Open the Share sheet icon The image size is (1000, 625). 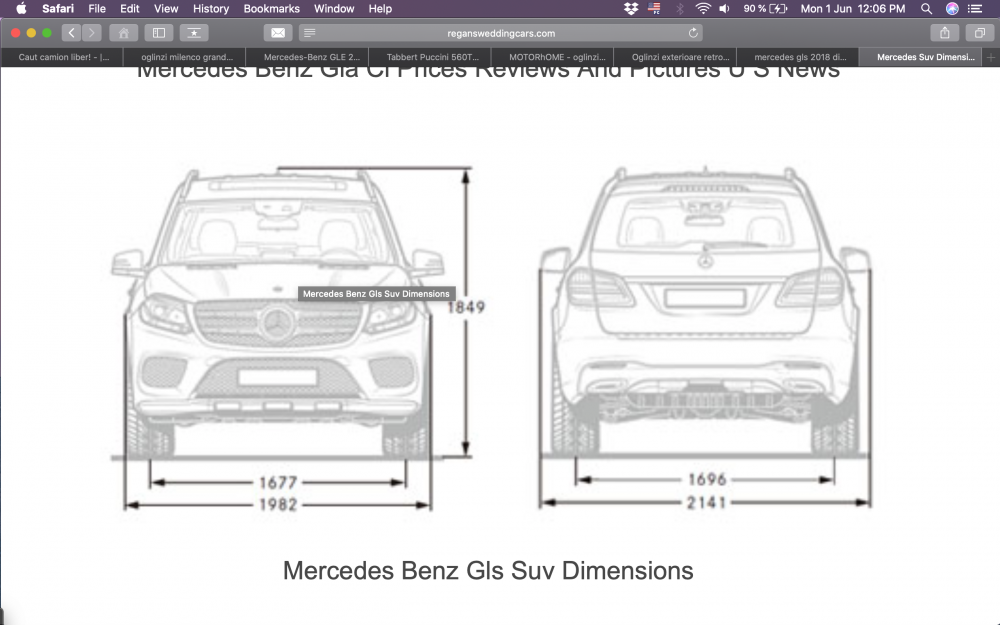(x=945, y=33)
